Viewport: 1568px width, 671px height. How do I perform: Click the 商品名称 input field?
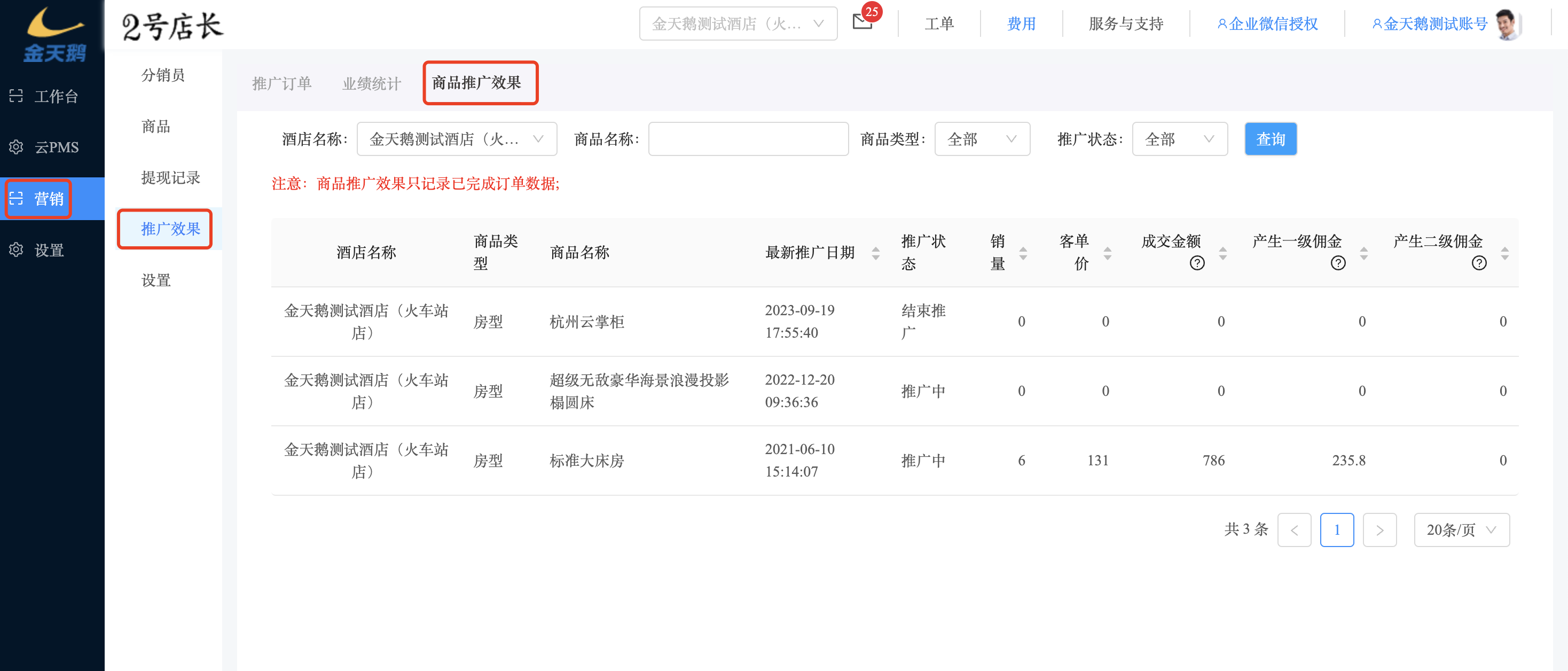[748, 139]
